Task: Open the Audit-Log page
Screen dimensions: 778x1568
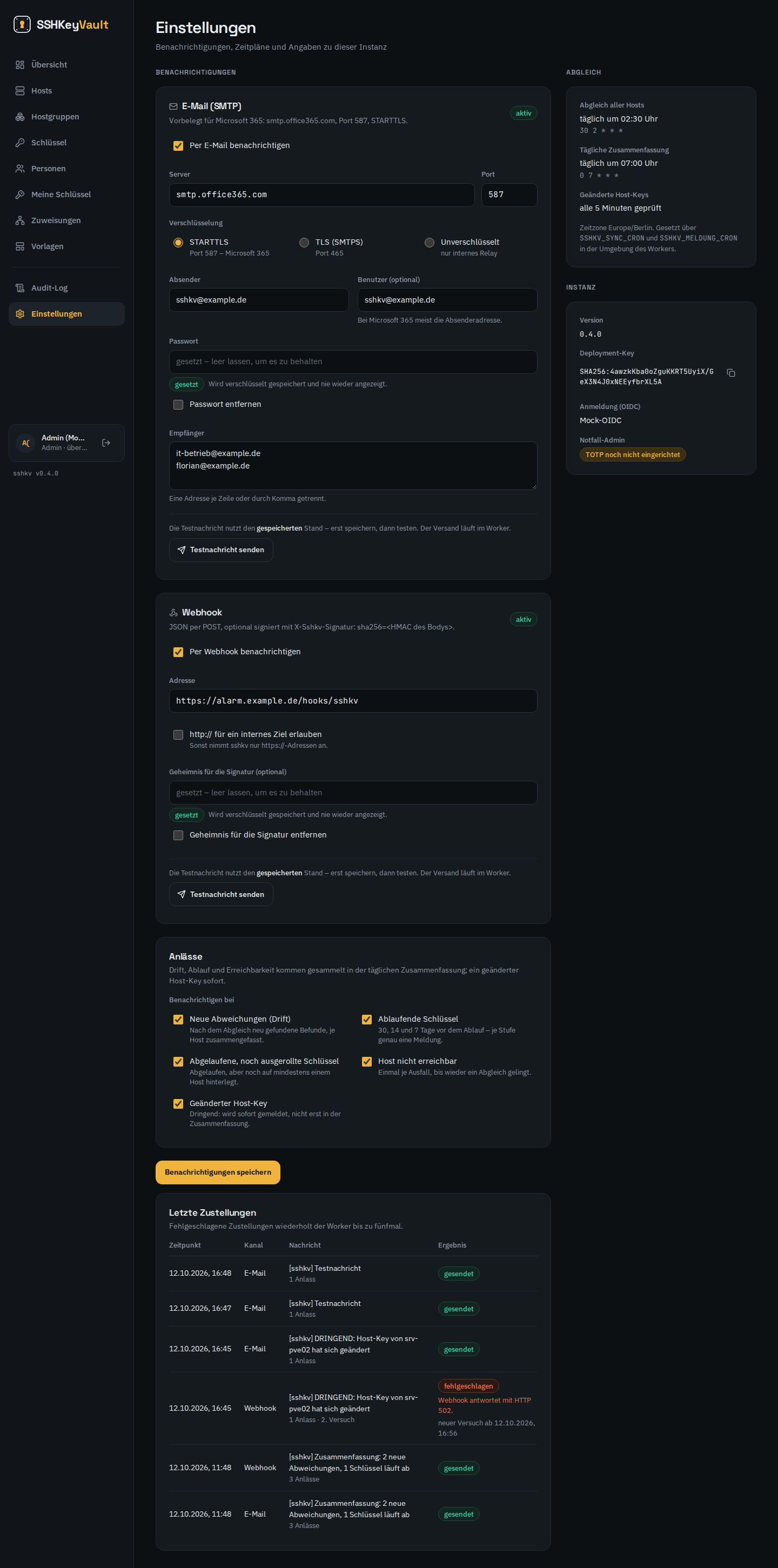Action: point(66,288)
